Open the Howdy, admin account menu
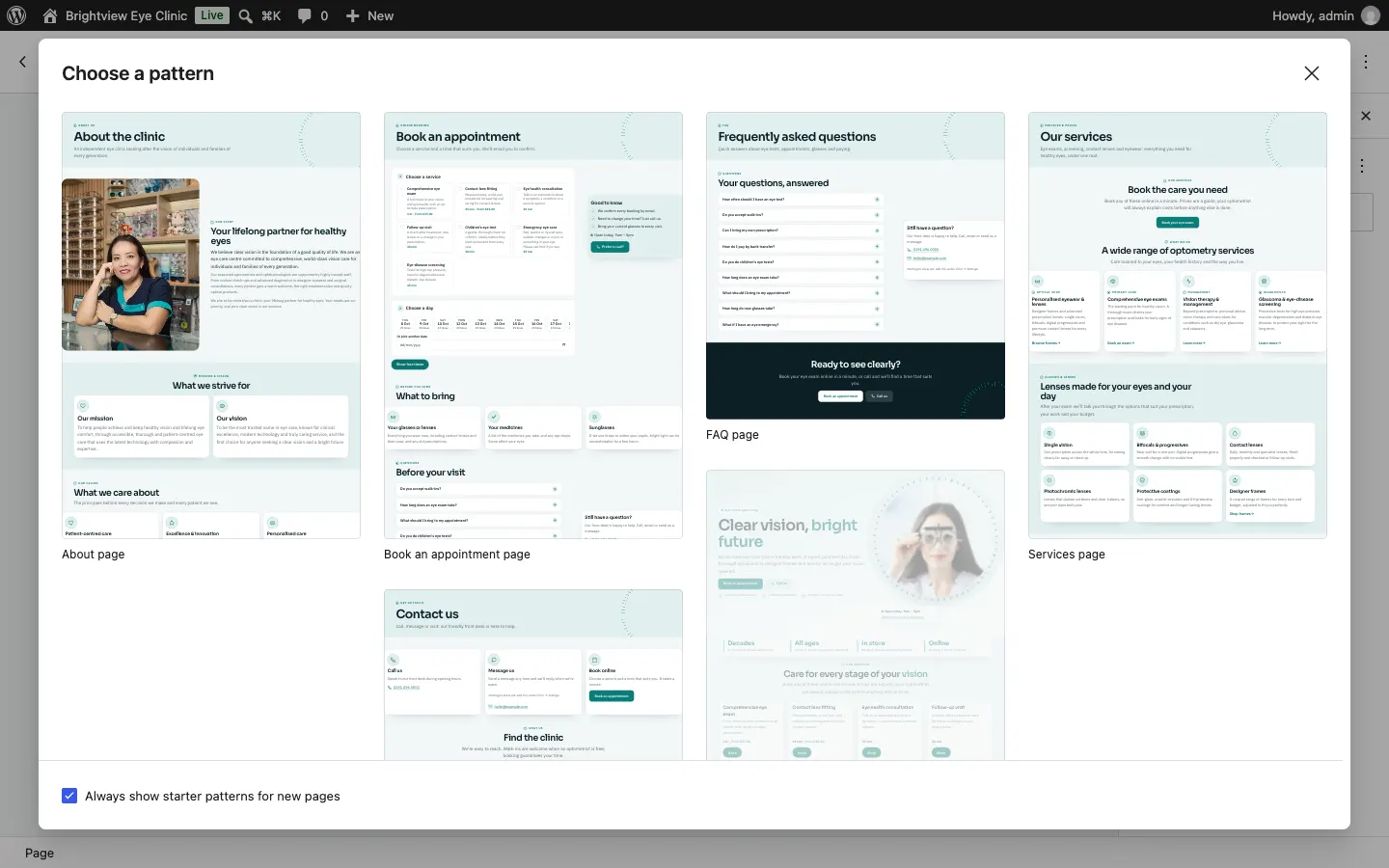This screenshot has width=1389, height=868. click(x=1326, y=15)
